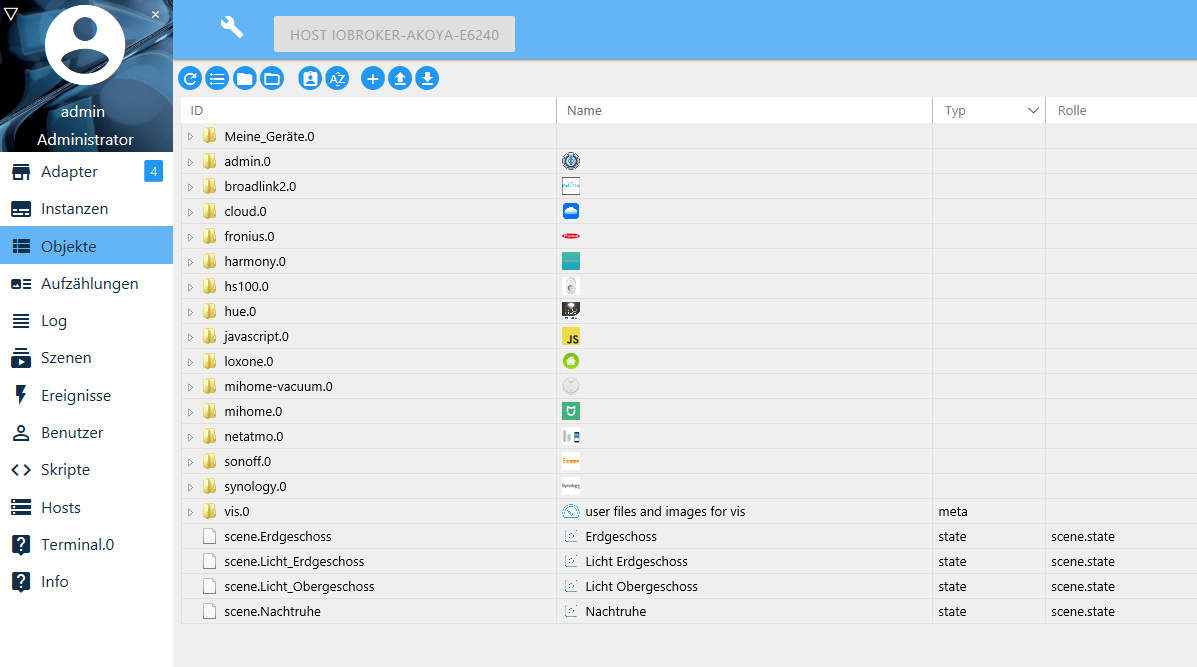Upload objects from file icon

pos(400,79)
